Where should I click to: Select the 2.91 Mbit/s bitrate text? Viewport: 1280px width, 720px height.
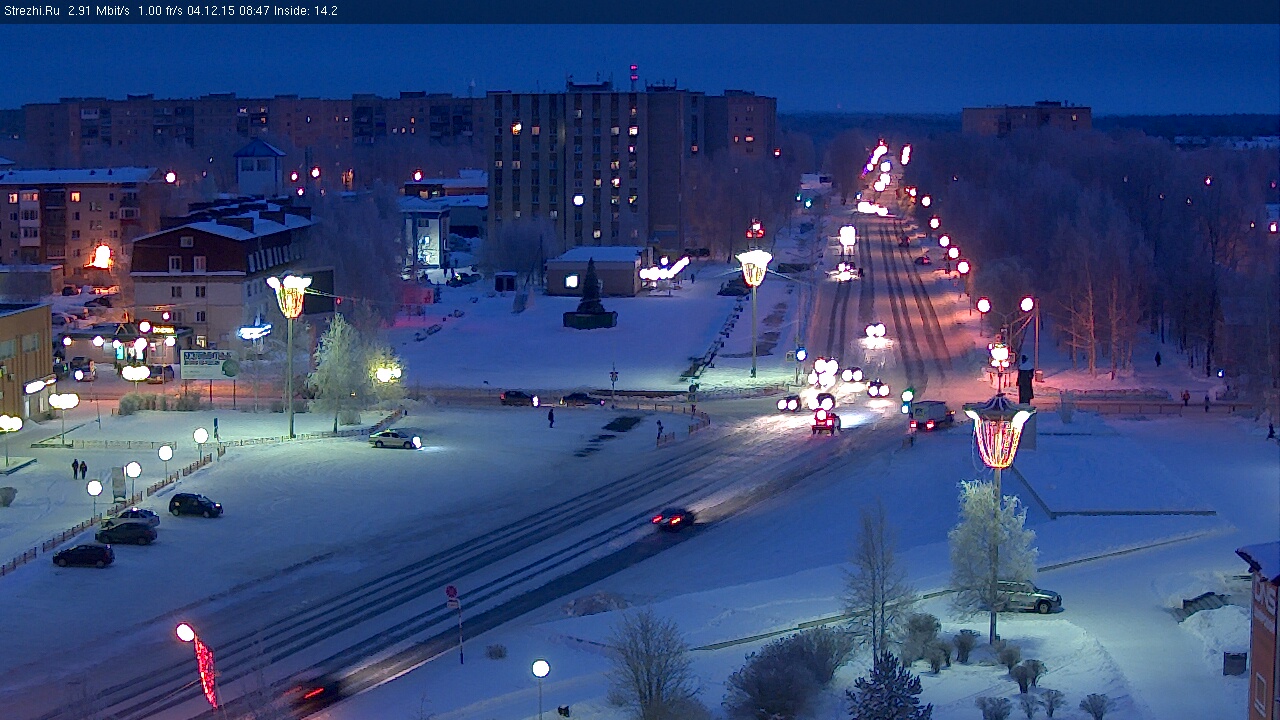point(99,11)
